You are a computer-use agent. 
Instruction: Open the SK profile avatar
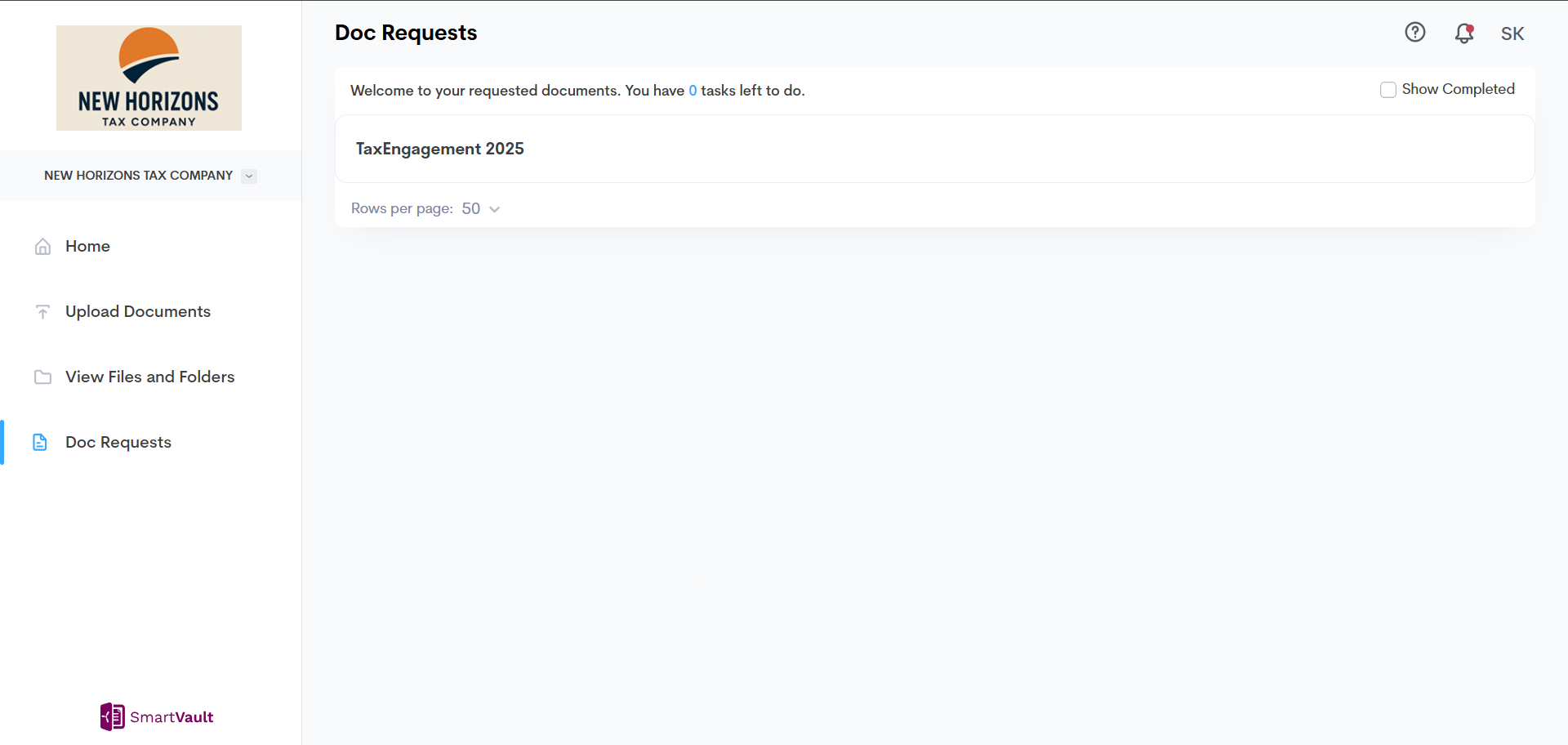(1512, 33)
